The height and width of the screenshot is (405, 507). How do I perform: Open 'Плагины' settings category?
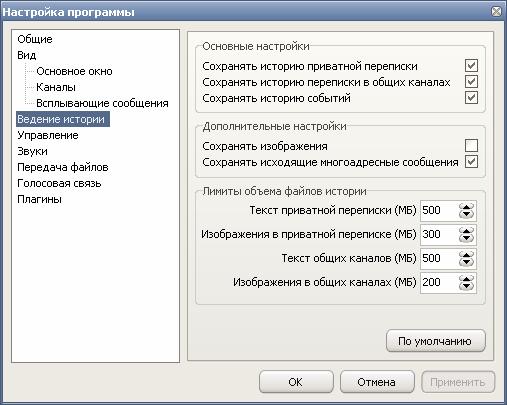click(x=39, y=199)
